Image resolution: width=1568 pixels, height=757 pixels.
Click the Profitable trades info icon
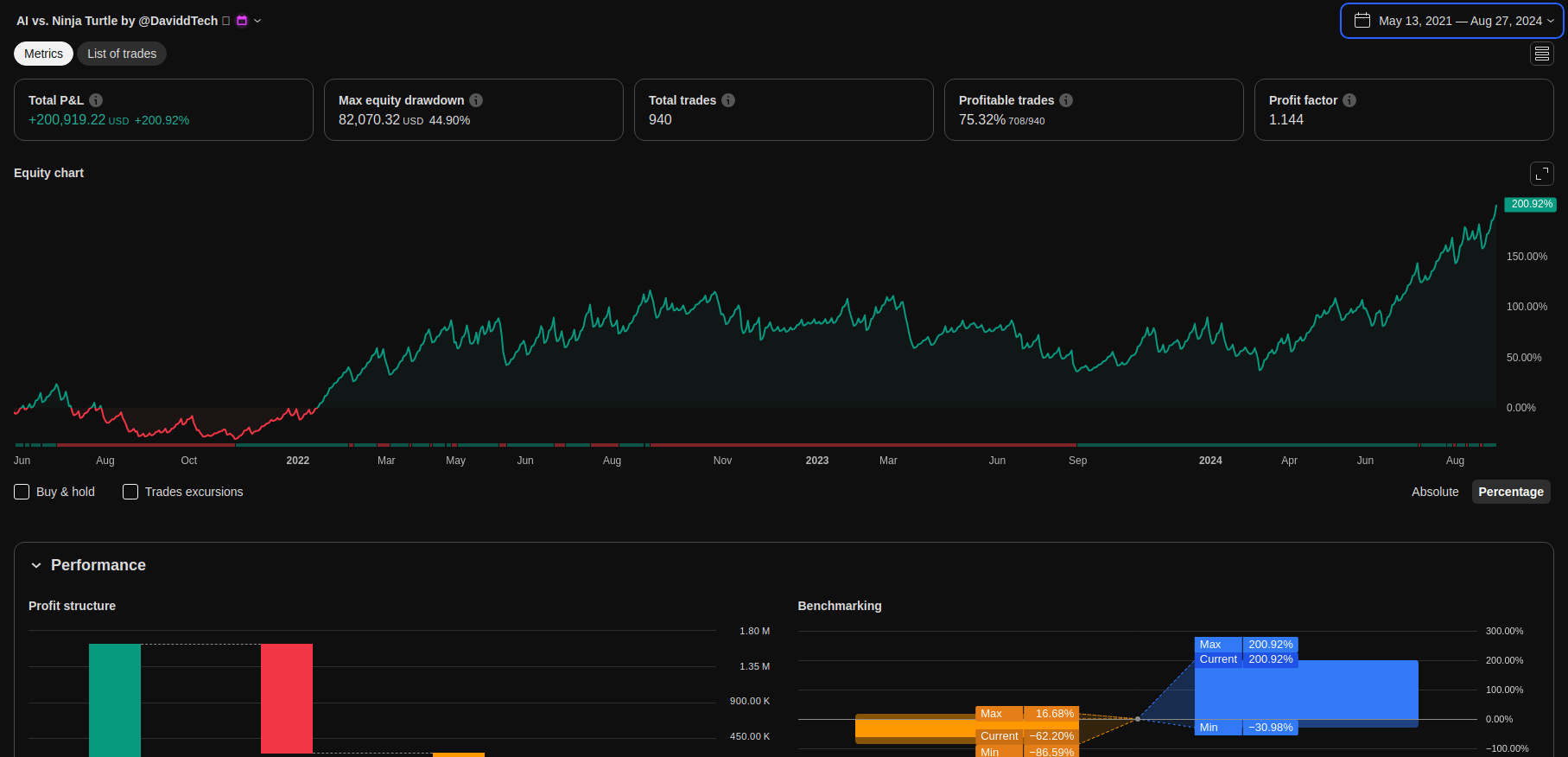coord(1066,100)
